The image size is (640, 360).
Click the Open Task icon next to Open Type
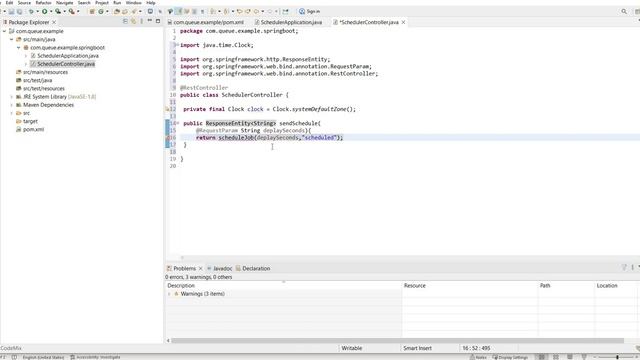coord(125,11)
